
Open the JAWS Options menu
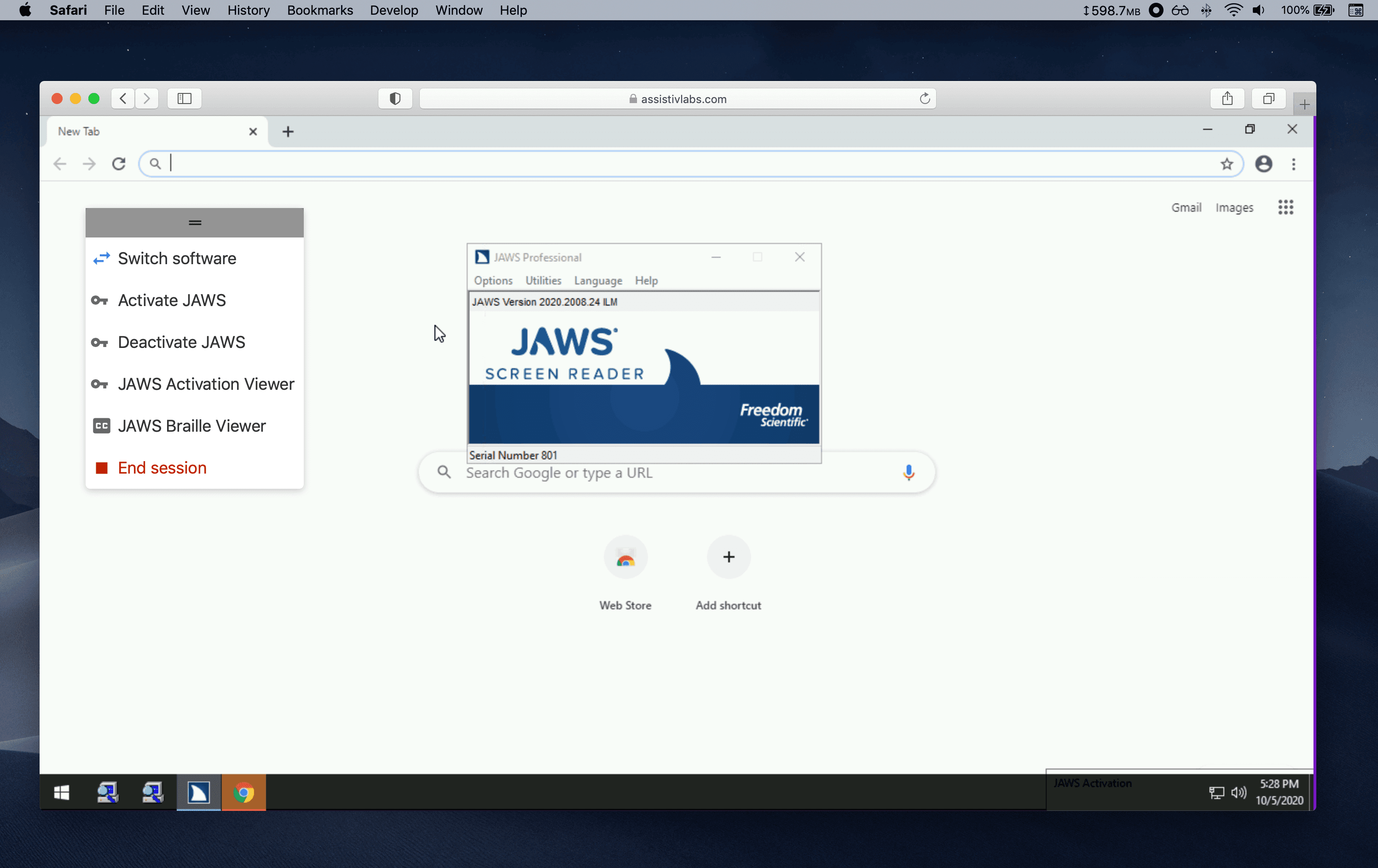point(493,280)
